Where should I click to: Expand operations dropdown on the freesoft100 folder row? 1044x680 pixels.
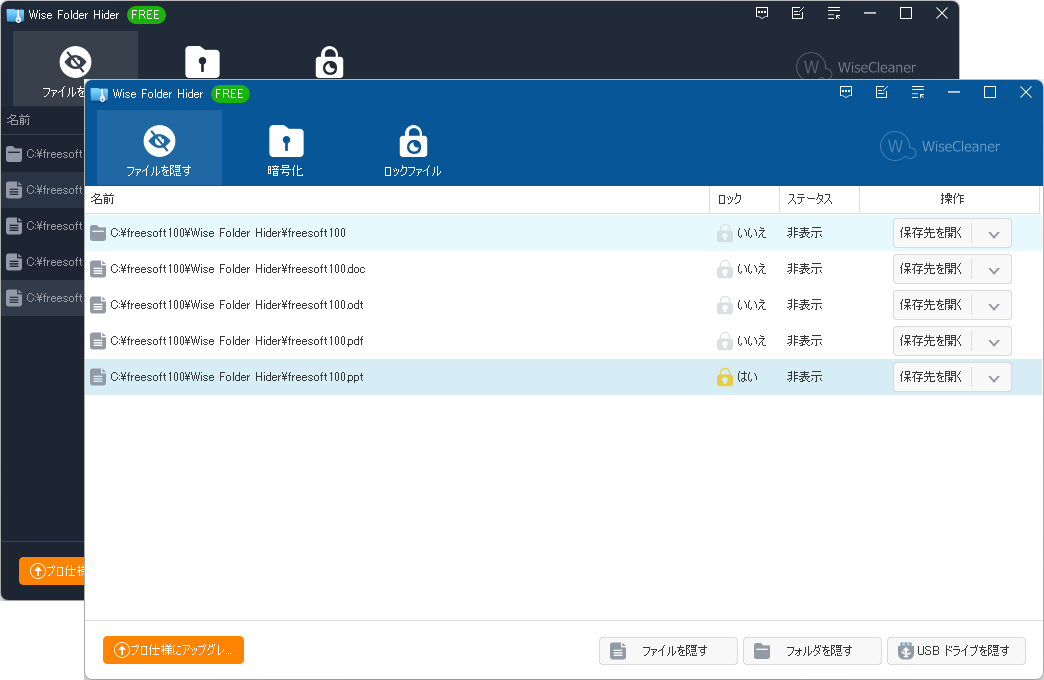click(x=994, y=233)
